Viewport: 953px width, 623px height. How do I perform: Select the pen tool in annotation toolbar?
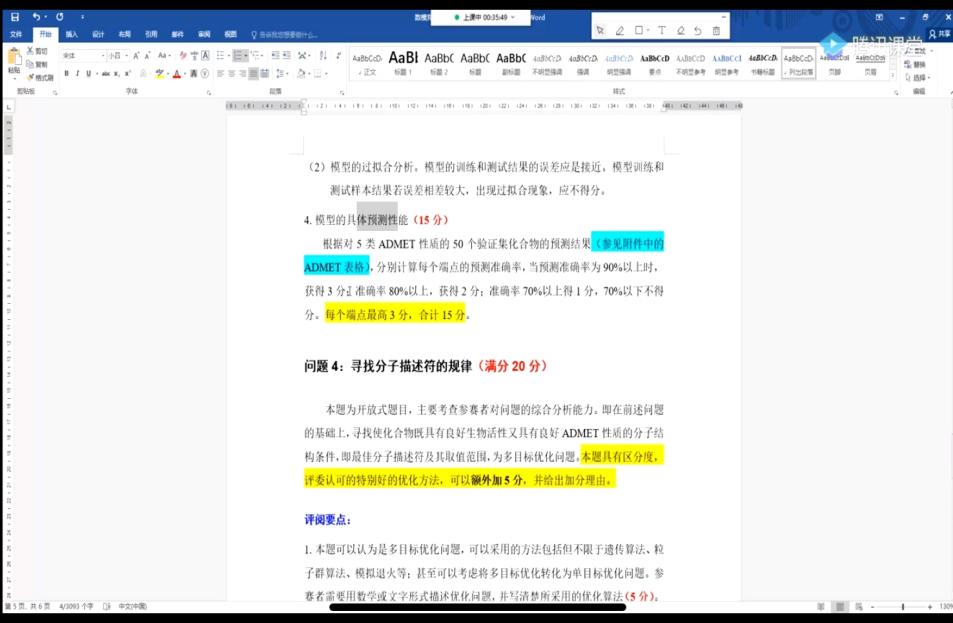pyautogui.click(x=620, y=31)
